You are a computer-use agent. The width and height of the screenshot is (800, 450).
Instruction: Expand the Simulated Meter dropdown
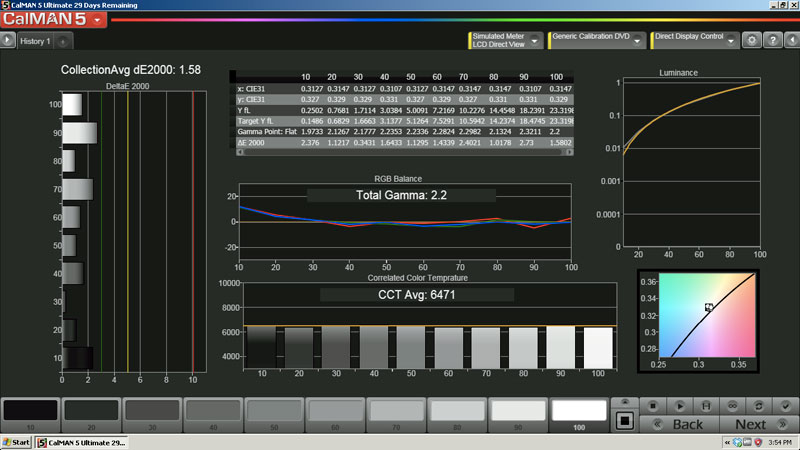[x=536, y=41]
